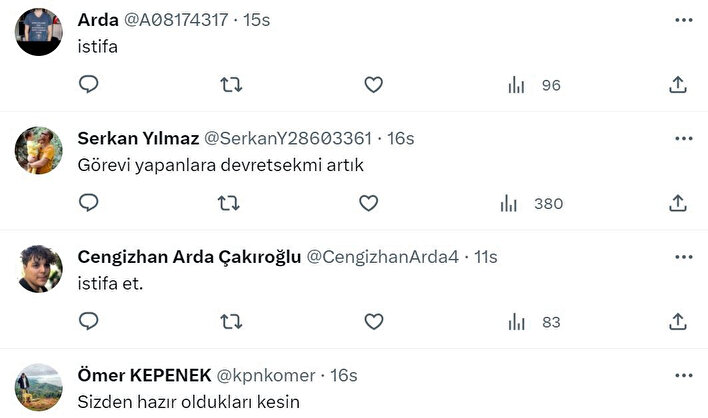Open Arda's profile picture
Viewport: 708px width, 418px height.
coord(39,32)
